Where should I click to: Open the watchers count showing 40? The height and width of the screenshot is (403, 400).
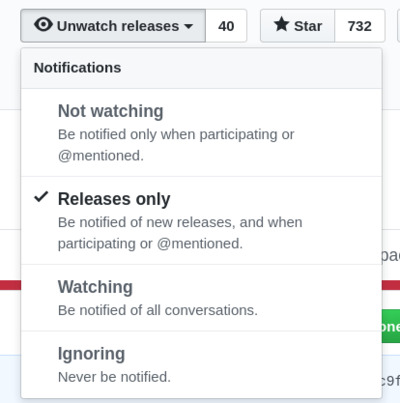tap(226, 26)
